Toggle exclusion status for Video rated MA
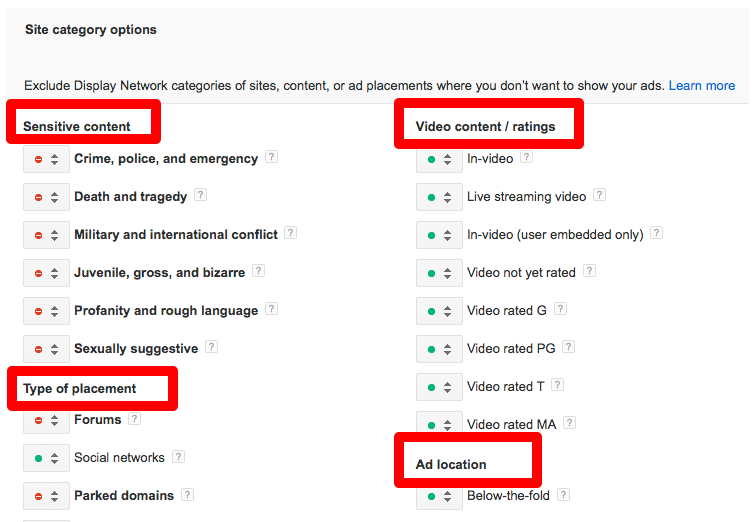755x522 pixels. click(439, 424)
